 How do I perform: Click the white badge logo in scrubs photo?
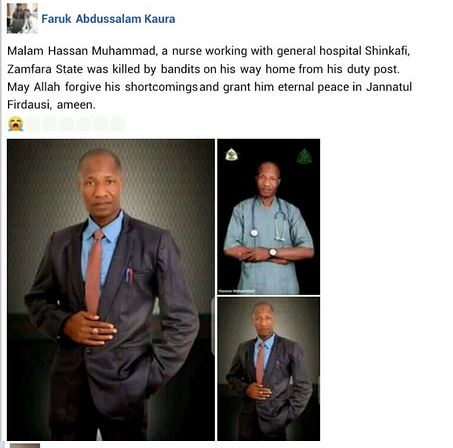[x=232, y=155]
